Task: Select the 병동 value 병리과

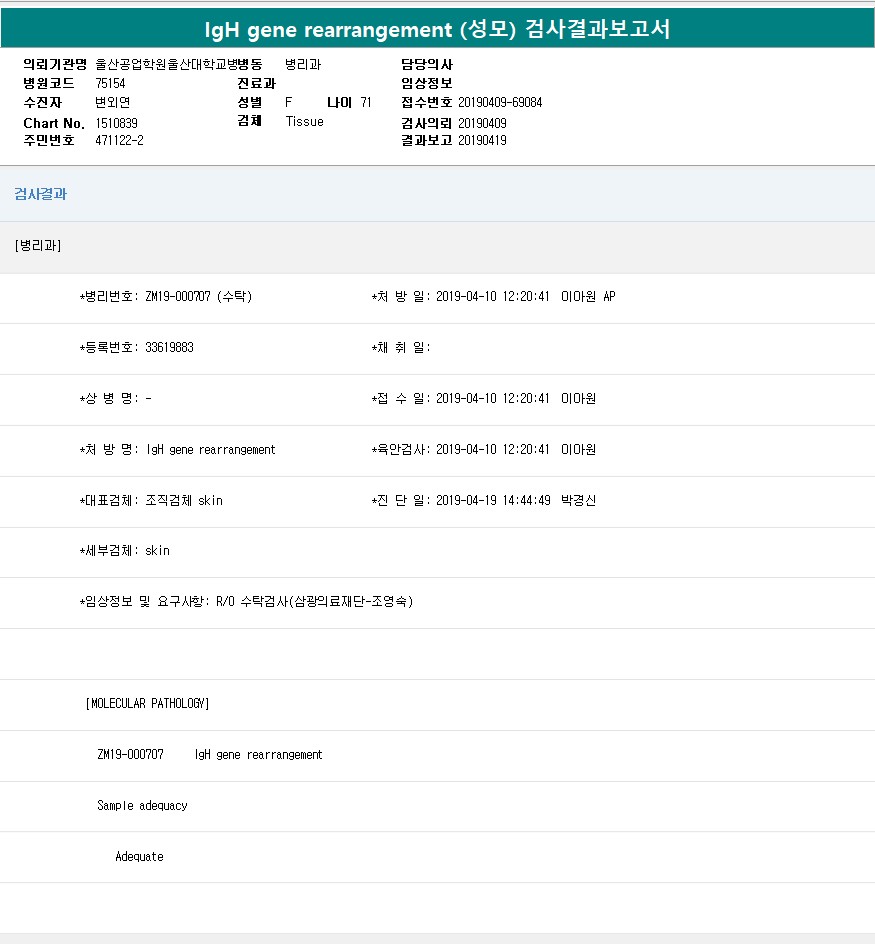Action: click(303, 64)
